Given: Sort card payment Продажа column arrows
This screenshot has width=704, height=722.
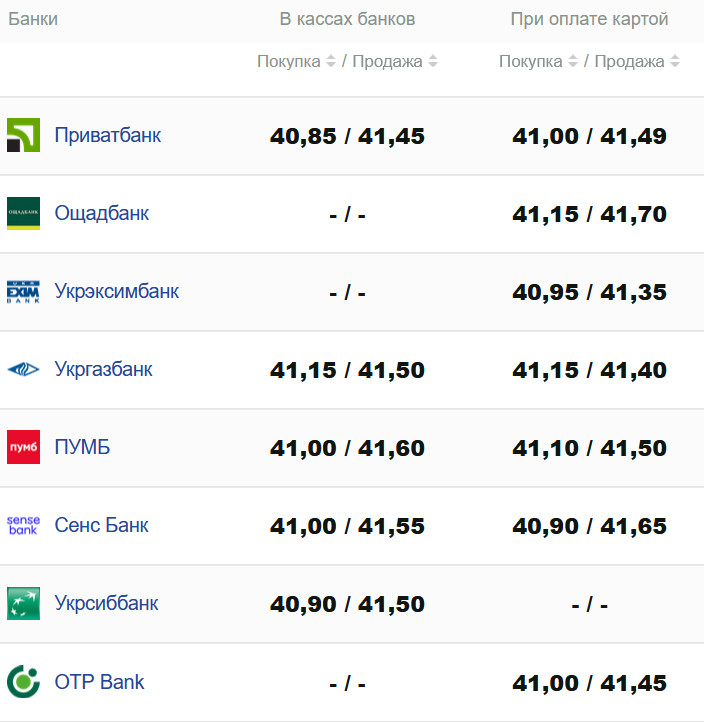Looking at the screenshot, I should (675, 61).
